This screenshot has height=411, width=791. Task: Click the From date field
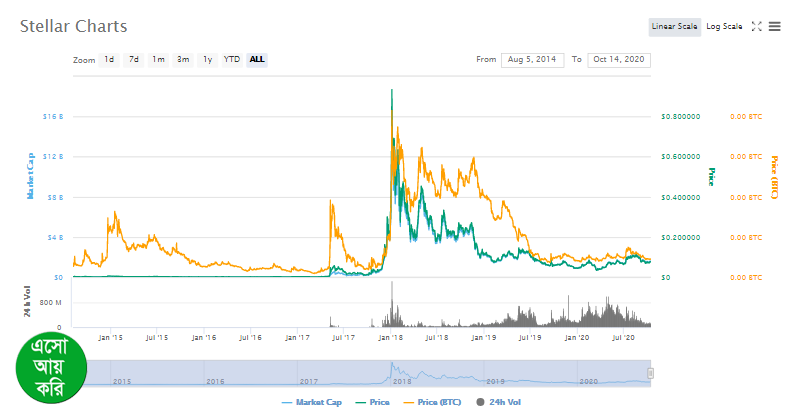coord(532,60)
